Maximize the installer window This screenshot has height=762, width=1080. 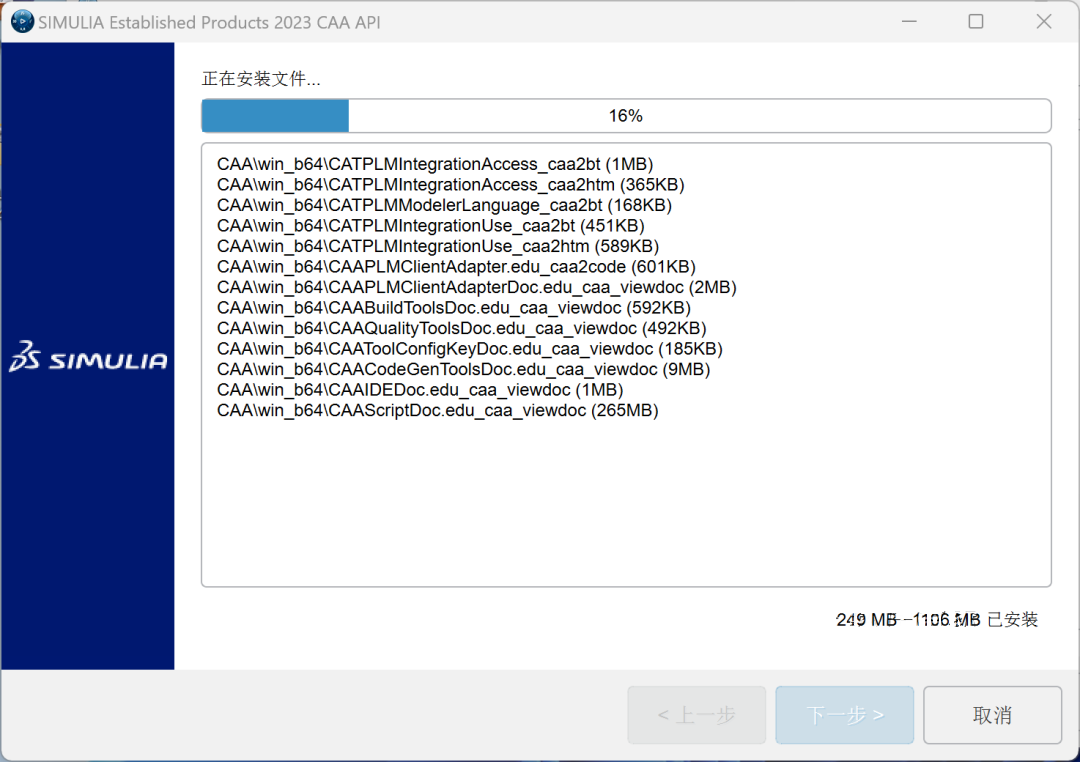click(x=976, y=21)
